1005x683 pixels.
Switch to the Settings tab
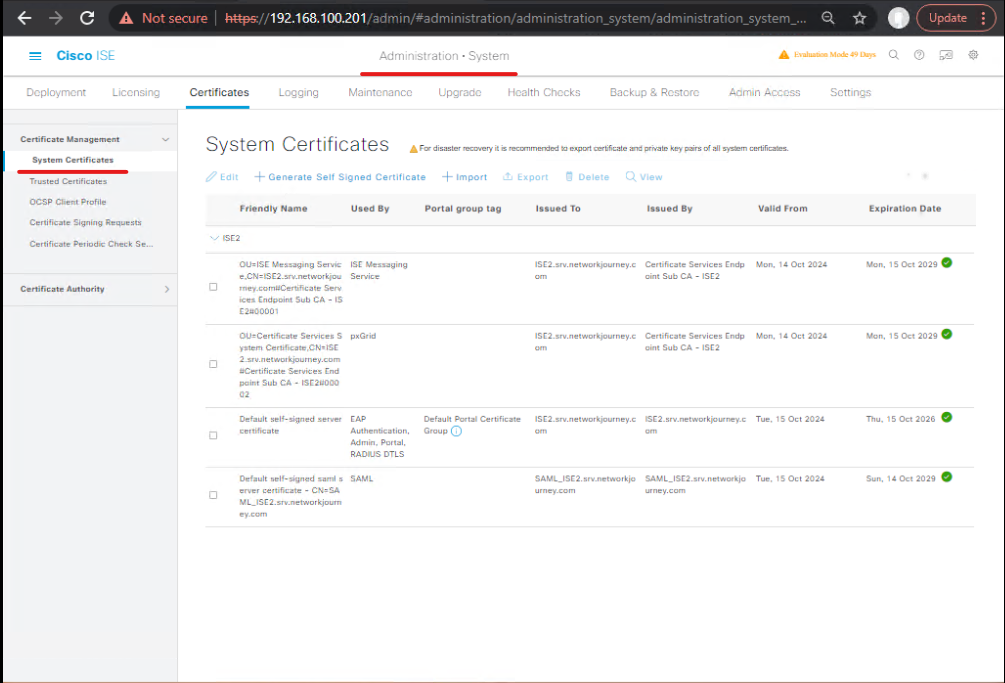[851, 92]
